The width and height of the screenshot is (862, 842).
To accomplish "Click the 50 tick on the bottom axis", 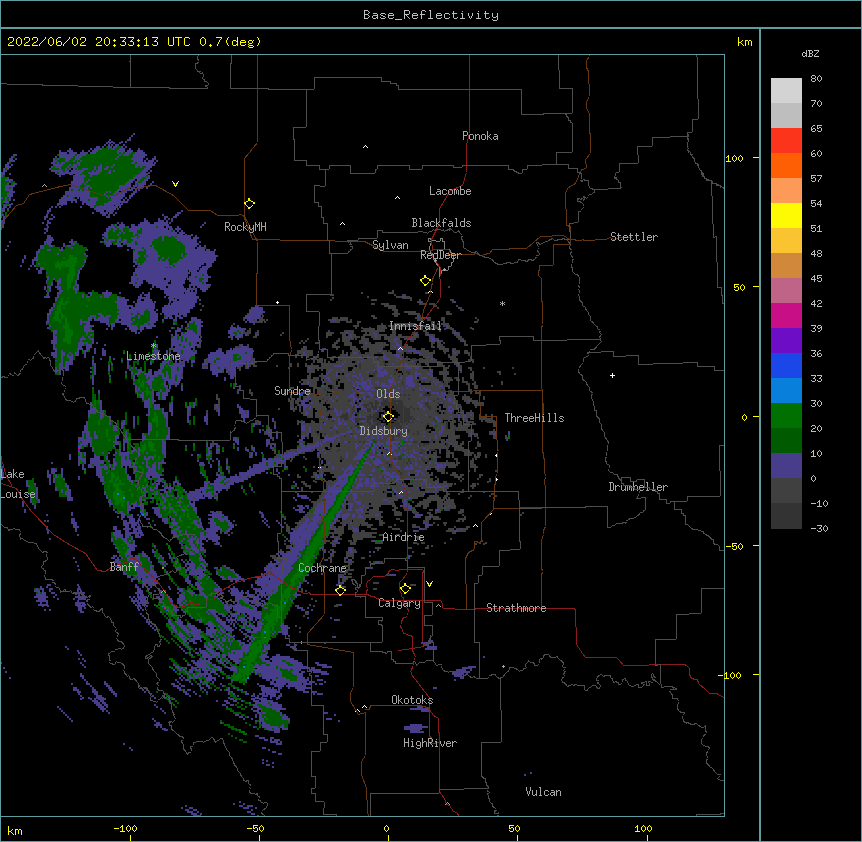I will pos(514,828).
